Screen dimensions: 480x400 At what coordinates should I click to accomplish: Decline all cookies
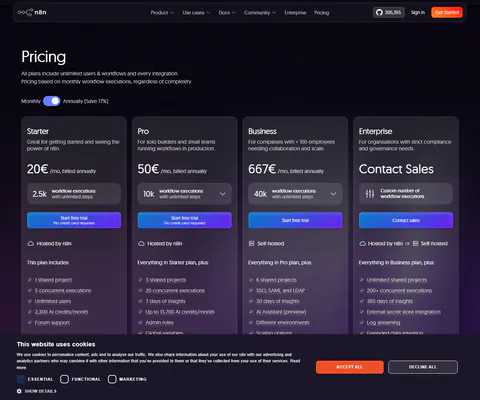pyautogui.click(x=423, y=367)
